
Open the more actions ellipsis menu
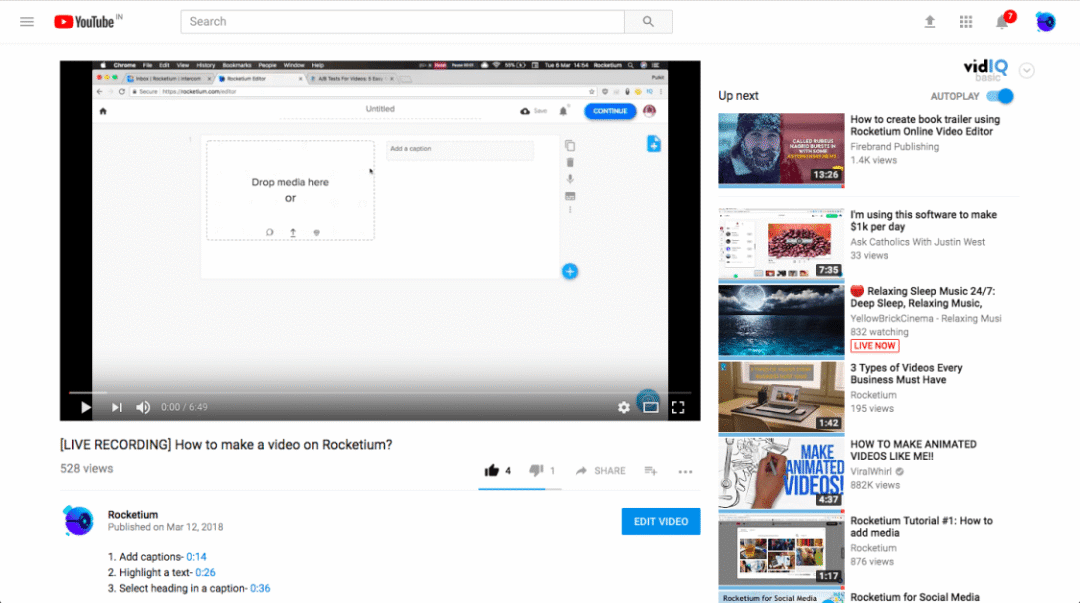click(685, 471)
